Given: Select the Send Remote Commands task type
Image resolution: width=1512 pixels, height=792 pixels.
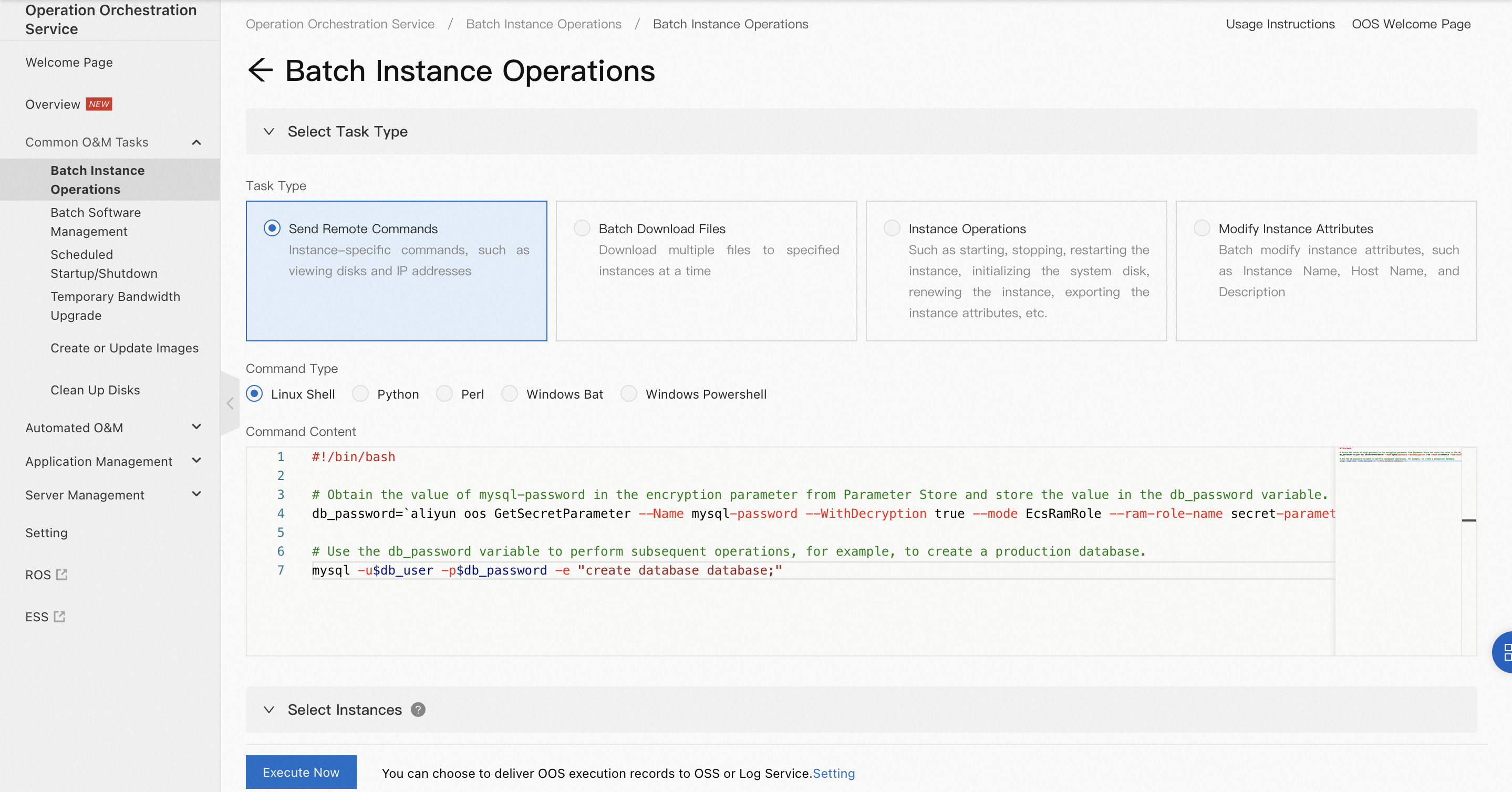Looking at the screenshot, I should coord(396,270).
